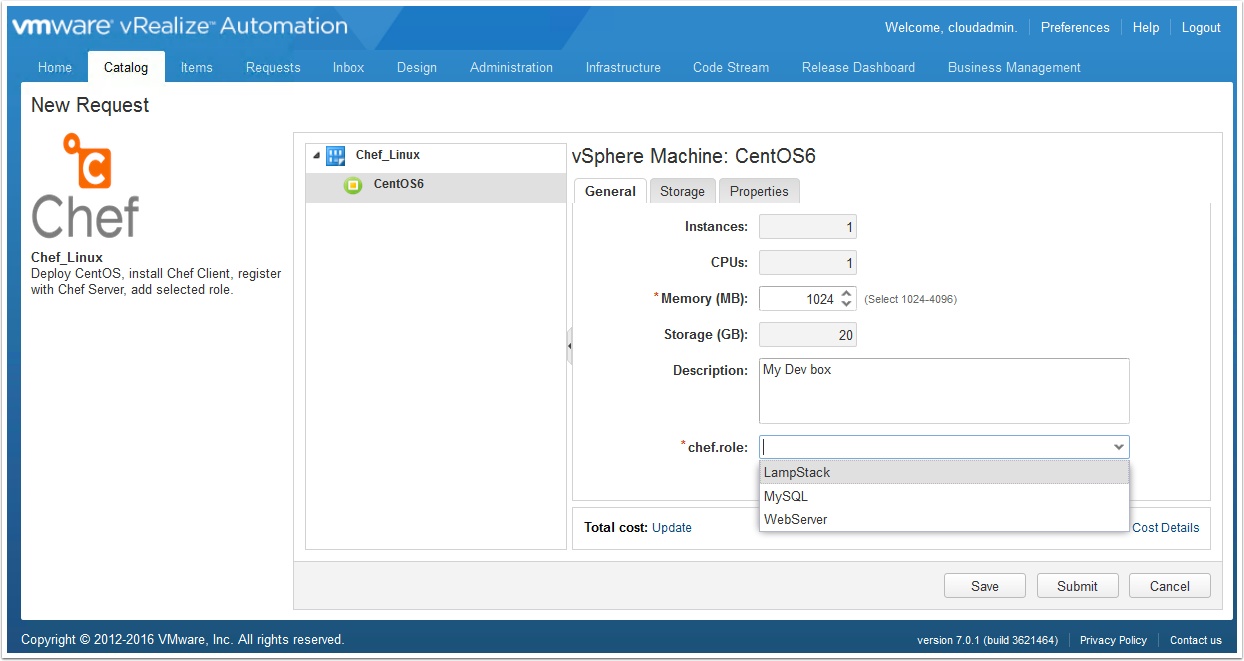Click the Instances field
Viewport: 1244px width, 661px height.
[x=808, y=227]
